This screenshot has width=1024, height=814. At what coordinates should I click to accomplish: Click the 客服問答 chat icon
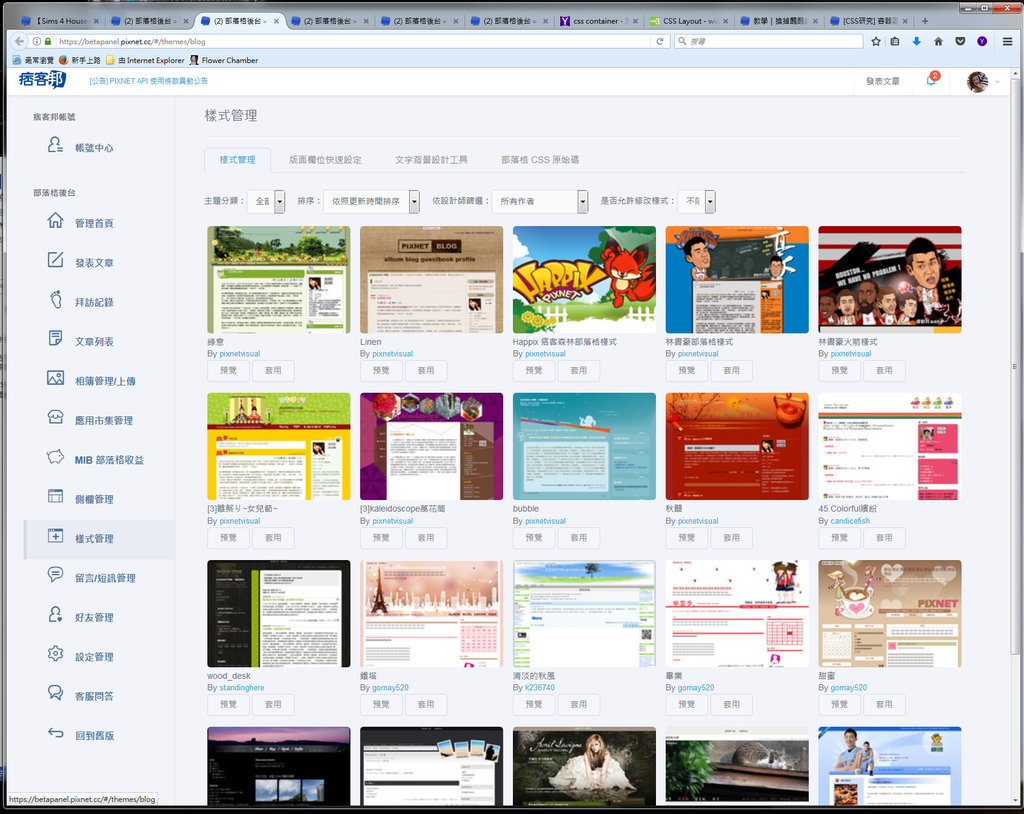[x=56, y=693]
